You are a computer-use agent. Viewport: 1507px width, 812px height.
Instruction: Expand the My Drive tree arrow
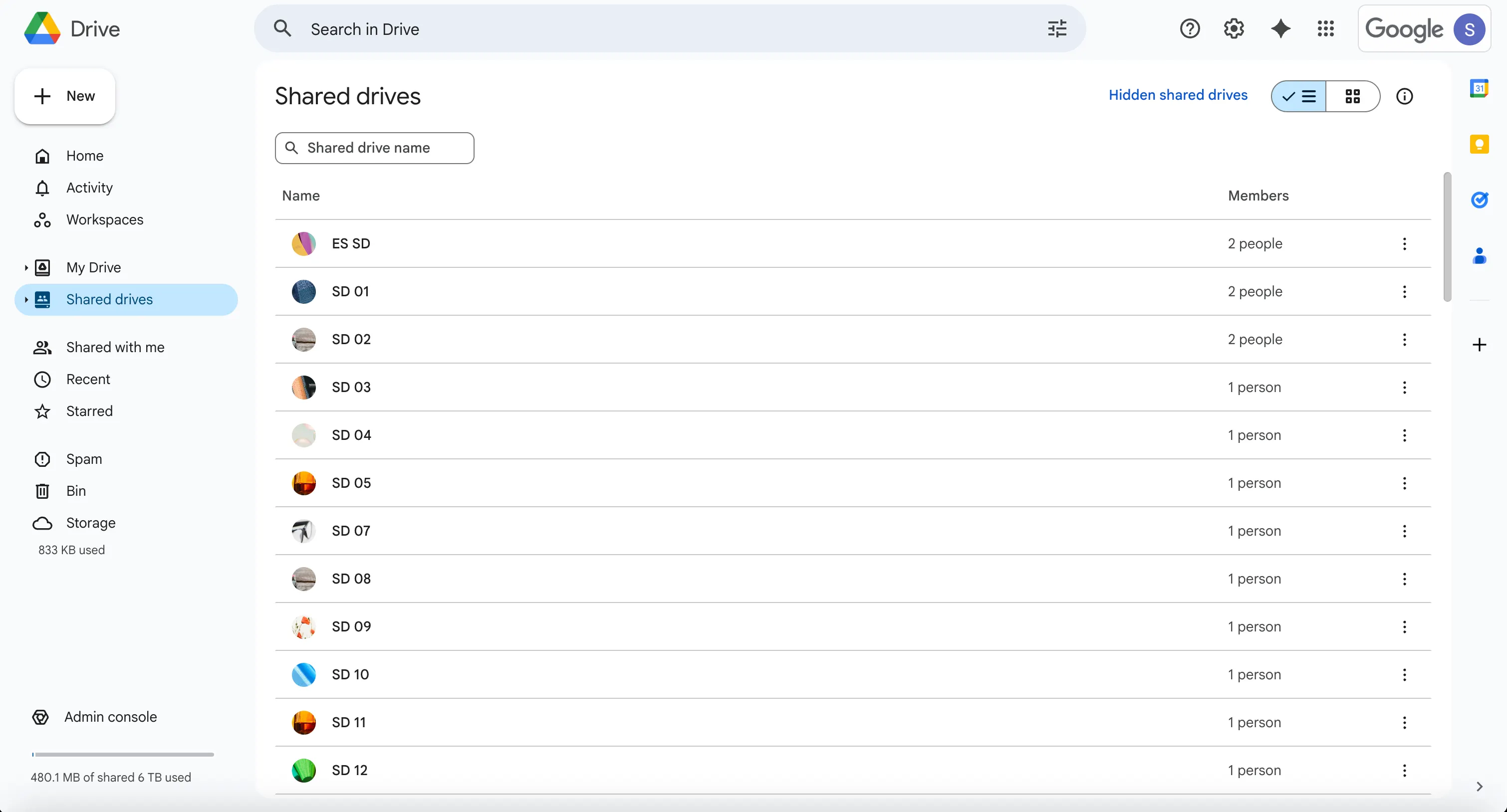coord(26,268)
